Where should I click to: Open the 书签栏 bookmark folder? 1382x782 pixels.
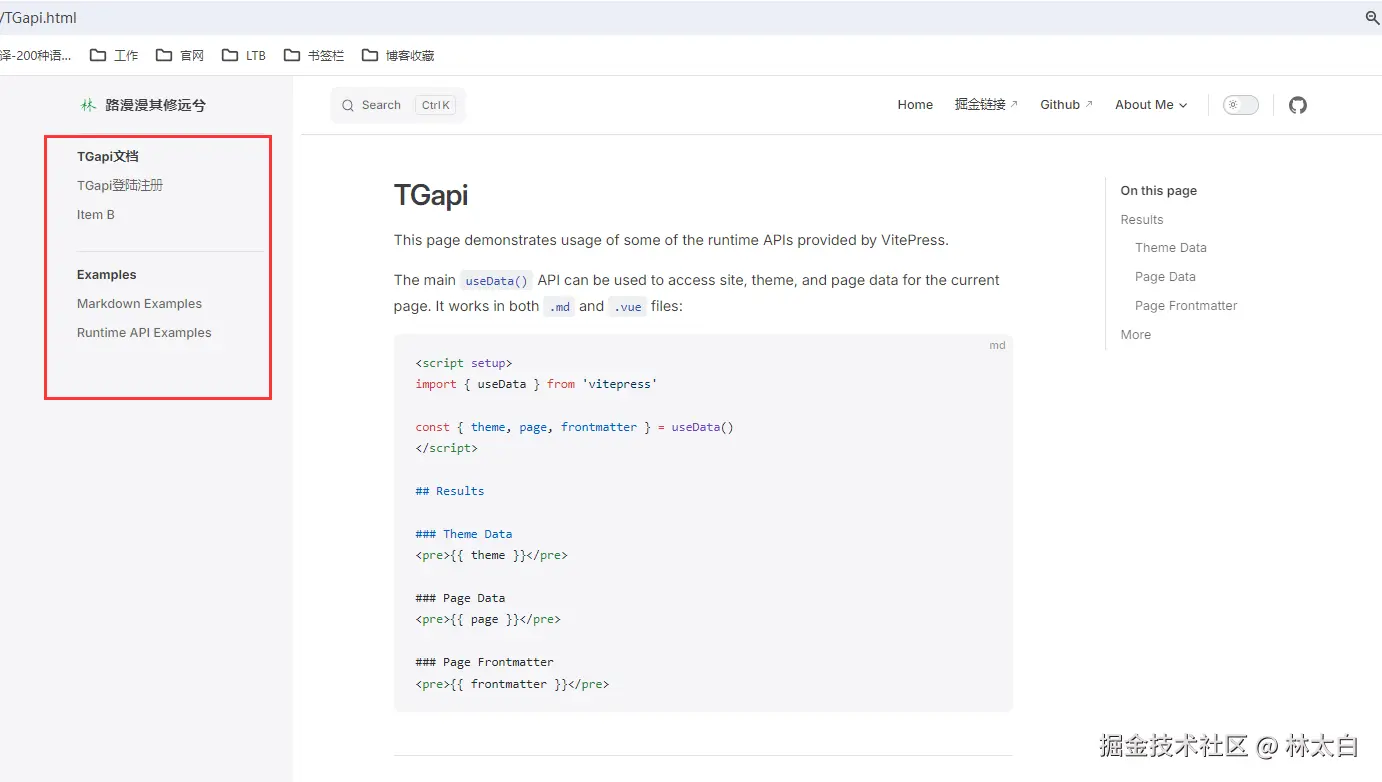314,56
